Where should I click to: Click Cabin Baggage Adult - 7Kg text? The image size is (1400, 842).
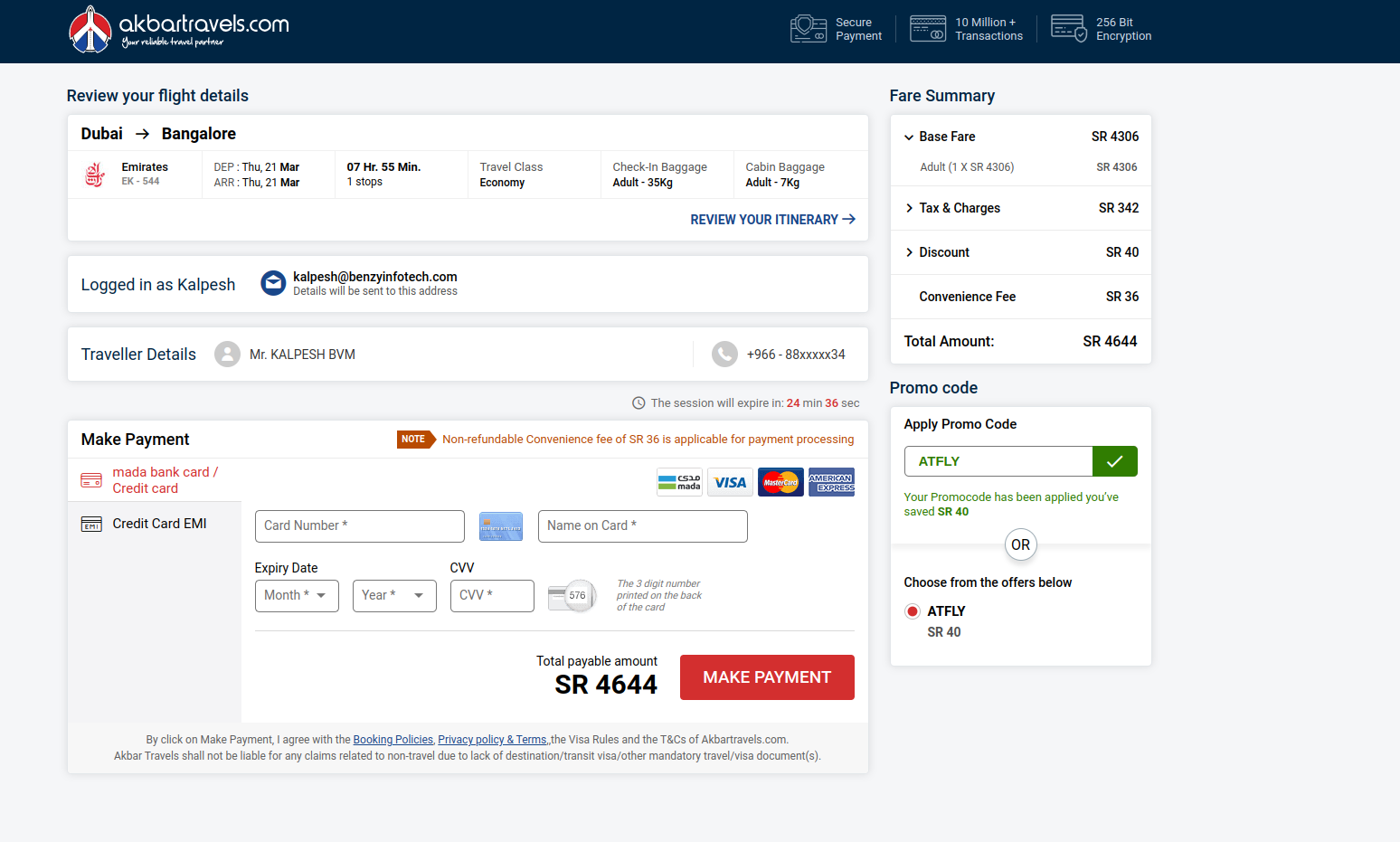tap(785, 175)
